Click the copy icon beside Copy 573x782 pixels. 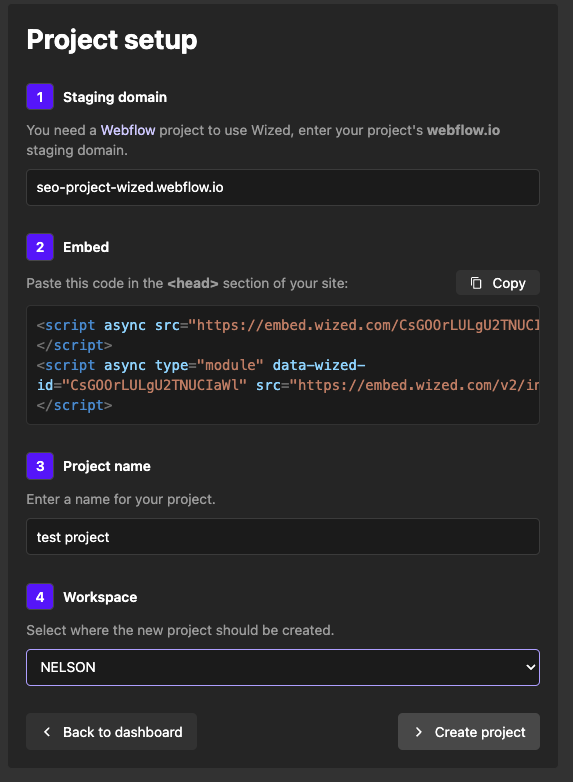pos(476,283)
